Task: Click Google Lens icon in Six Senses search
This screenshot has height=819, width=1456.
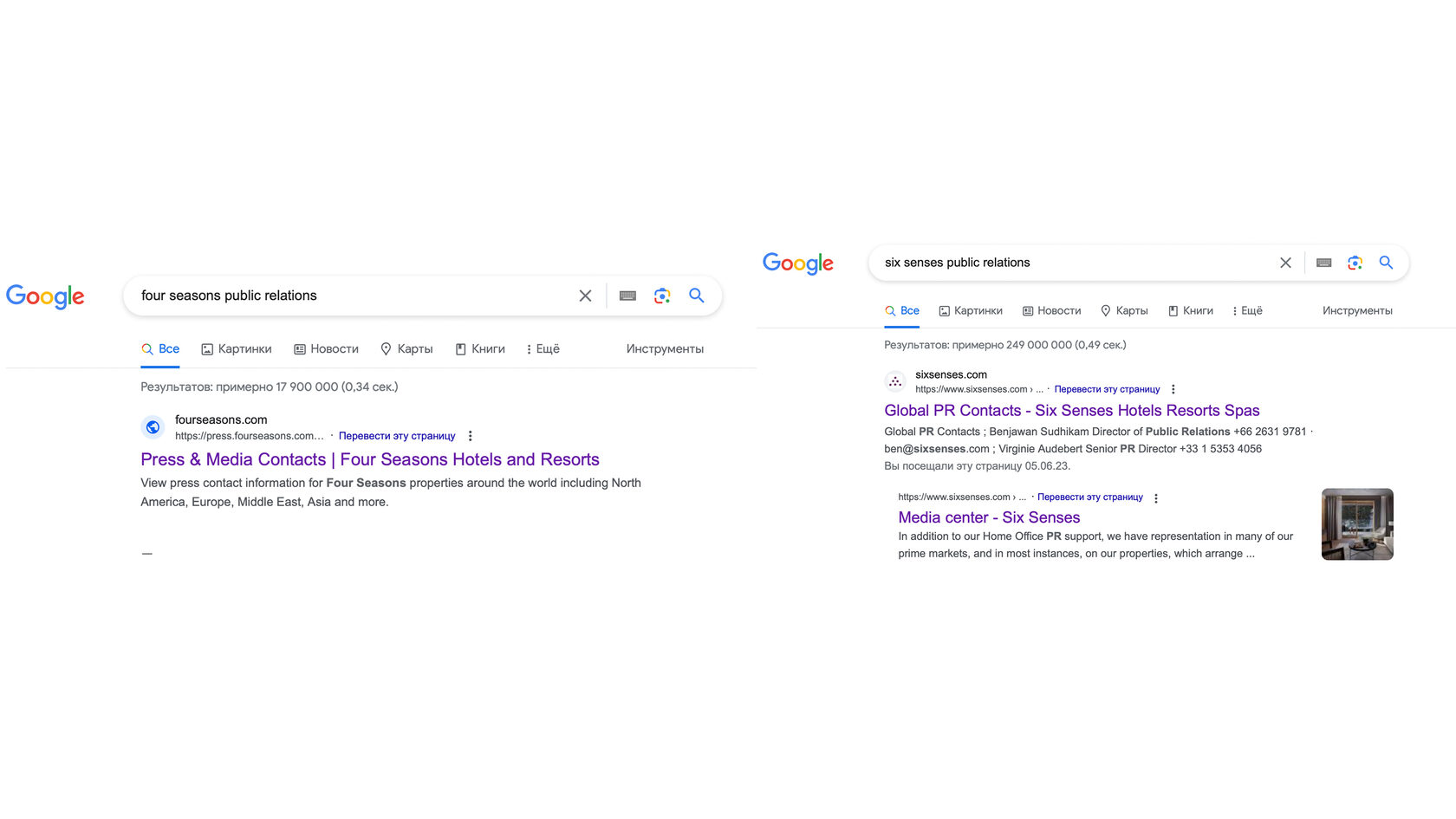Action: (x=1355, y=263)
